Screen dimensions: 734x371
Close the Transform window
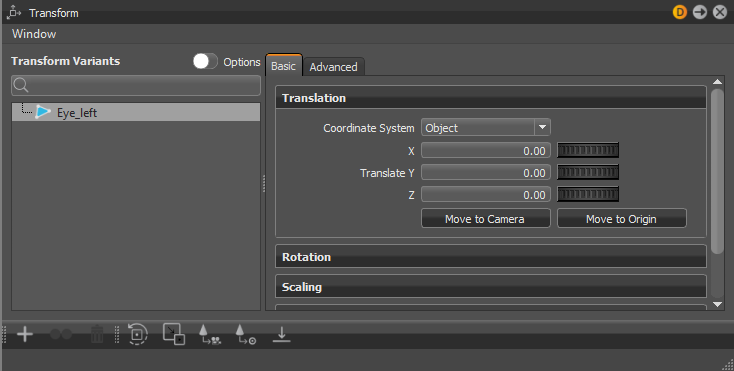click(x=720, y=12)
